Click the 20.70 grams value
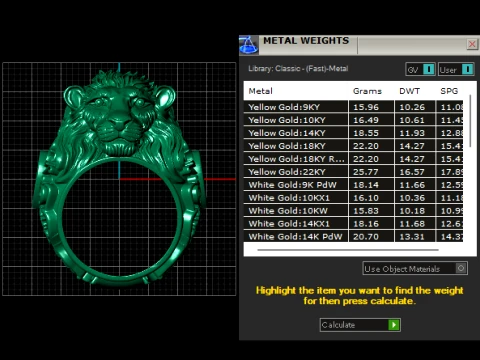 [366, 237]
